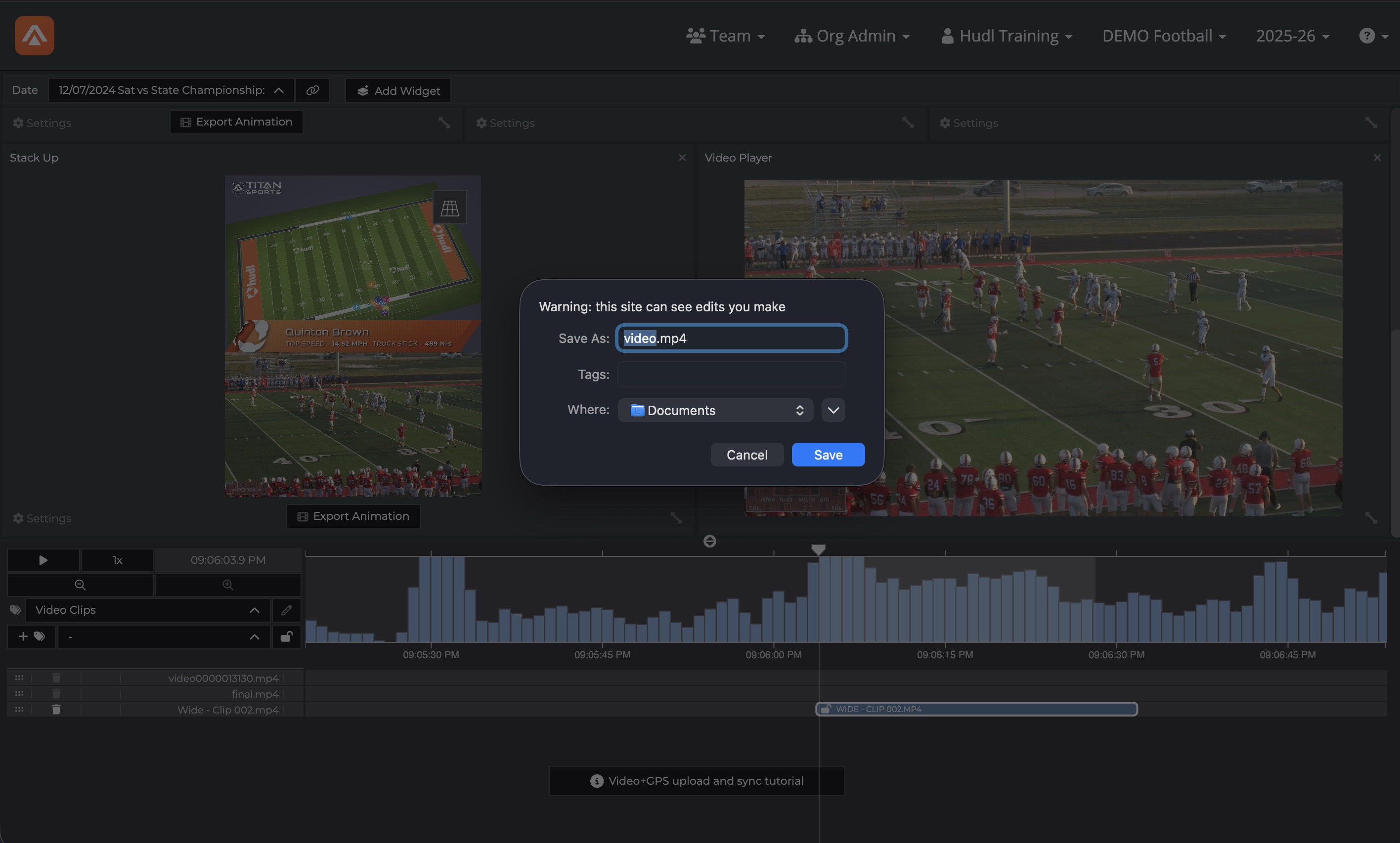Click the circular collapse icon above the timeline
This screenshot has width=1400, height=843.
[710, 542]
